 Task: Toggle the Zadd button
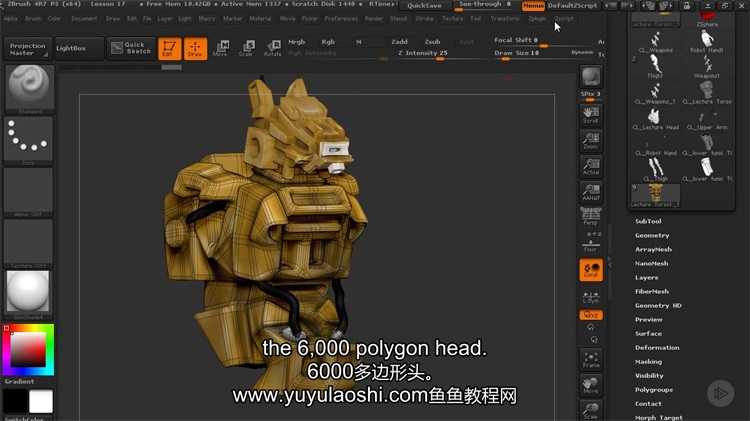(x=399, y=42)
